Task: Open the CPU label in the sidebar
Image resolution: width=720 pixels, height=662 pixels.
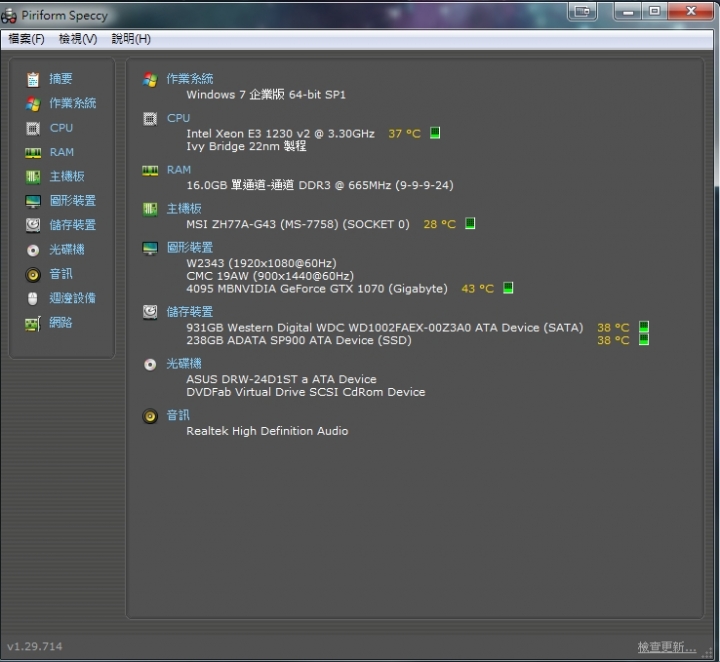Action: pos(61,128)
